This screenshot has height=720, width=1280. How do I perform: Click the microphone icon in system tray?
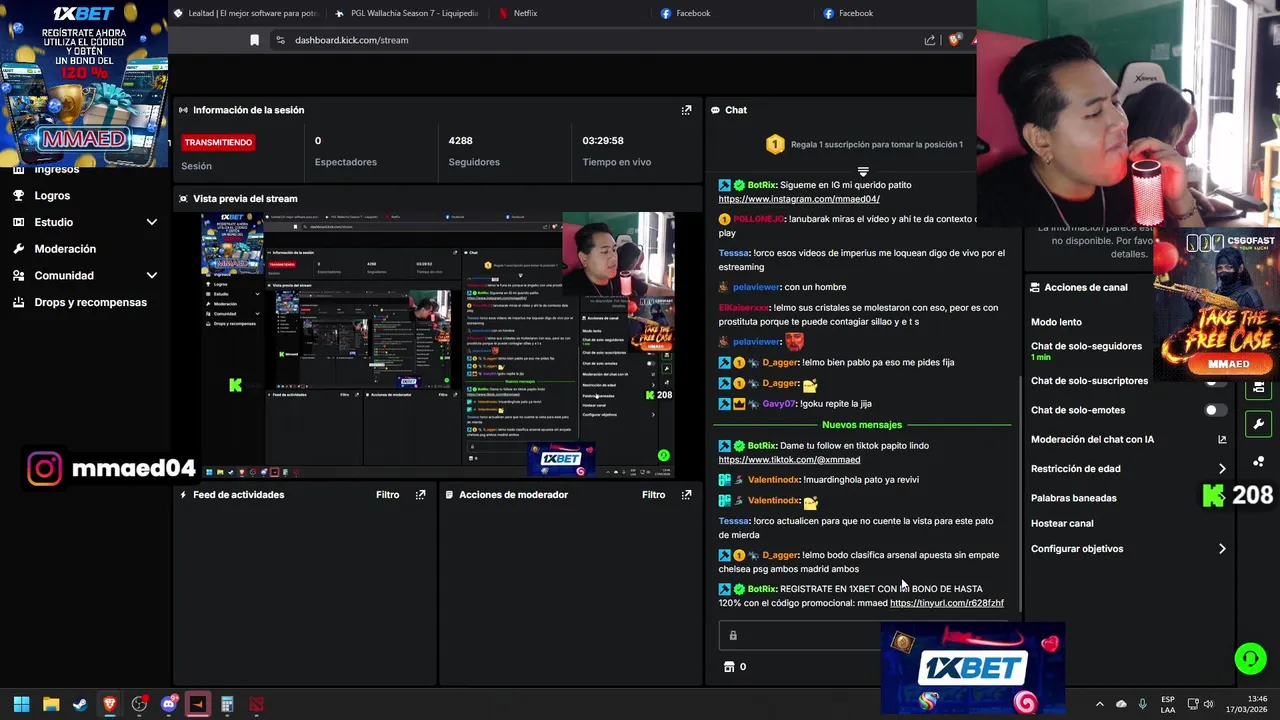click(1142, 704)
